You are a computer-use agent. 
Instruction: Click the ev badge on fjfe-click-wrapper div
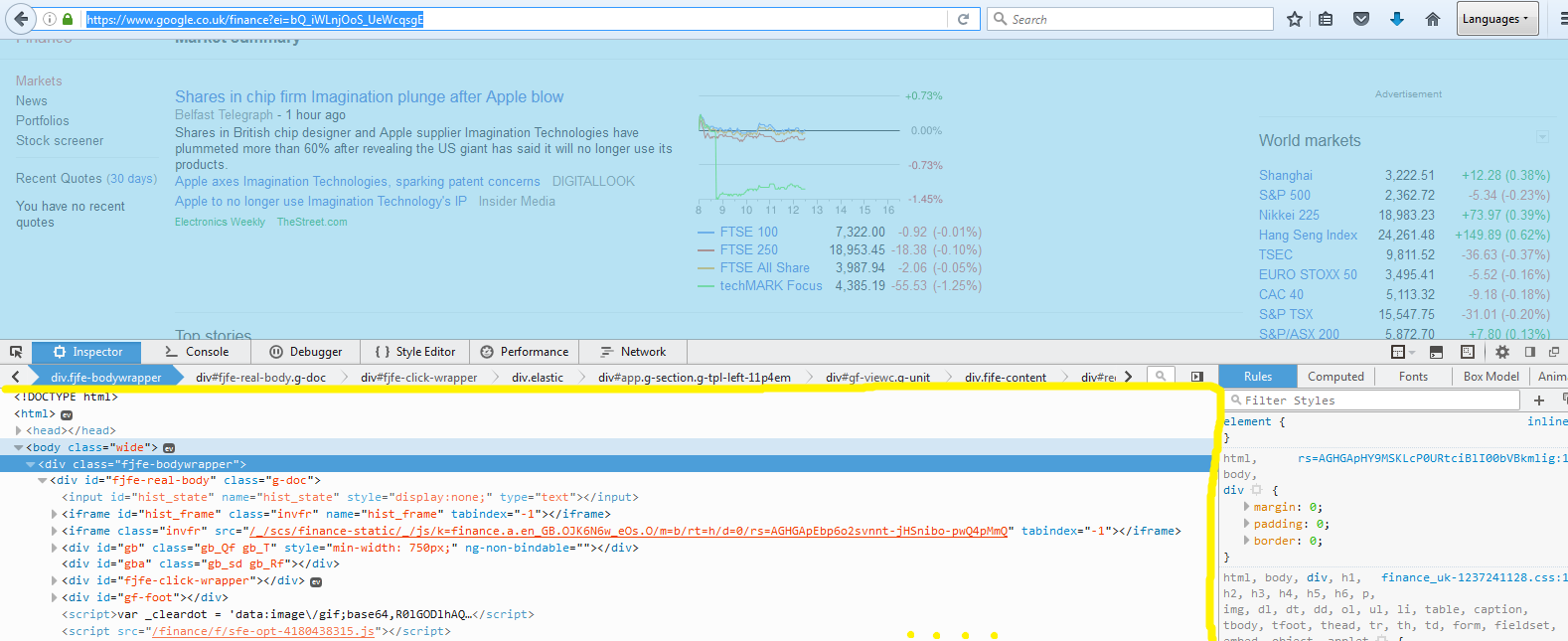click(x=316, y=581)
